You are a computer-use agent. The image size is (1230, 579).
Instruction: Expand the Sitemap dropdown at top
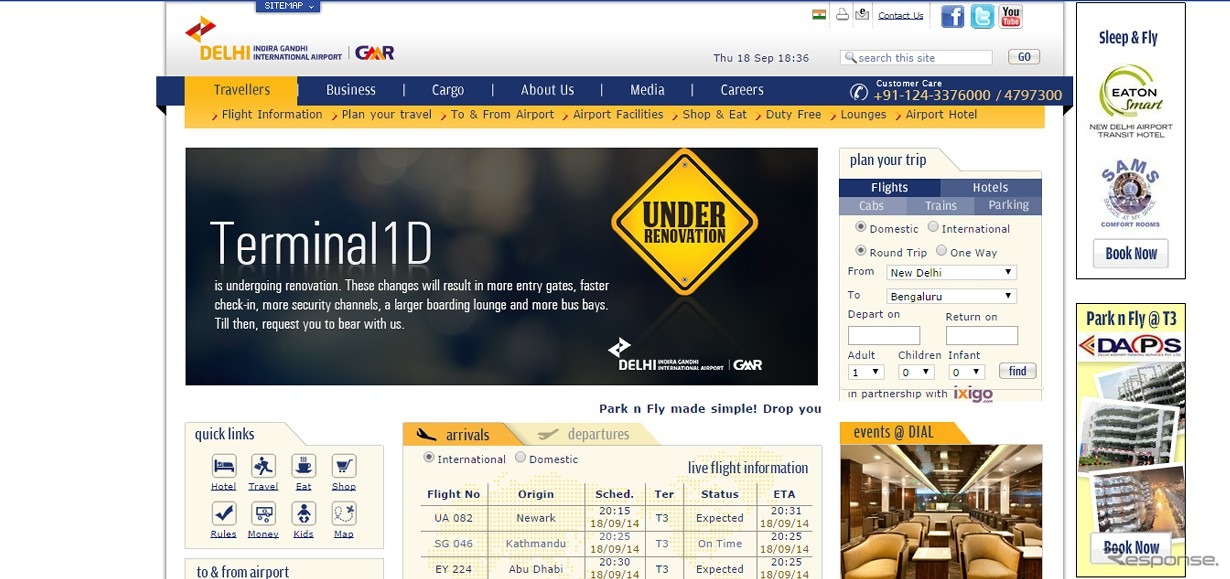(x=288, y=6)
